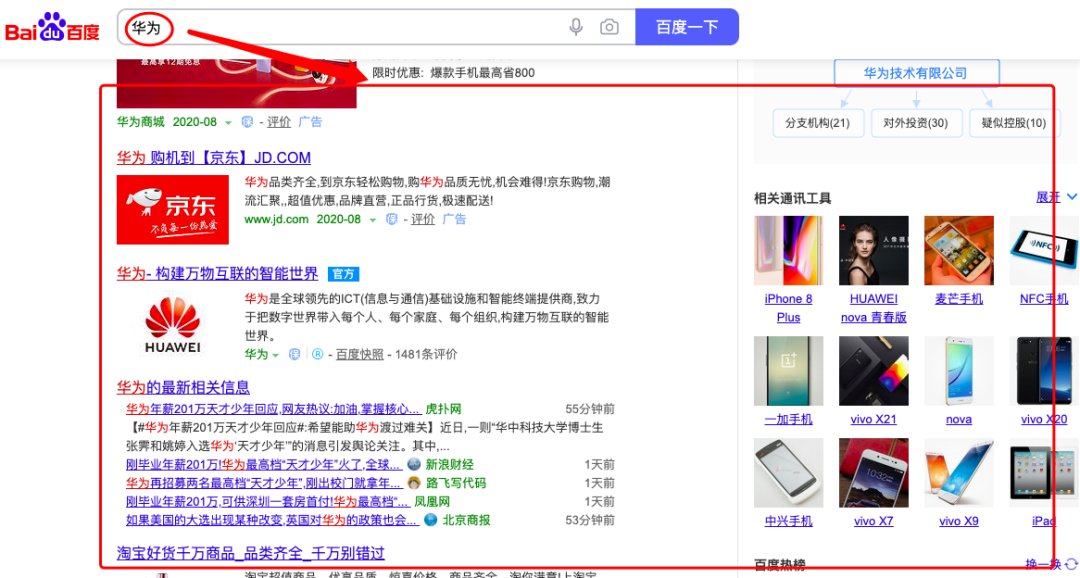Click the HUAWEI logo thumbnail
Image resolution: width=1080 pixels, height=578 pixels.
coord(172,325)
